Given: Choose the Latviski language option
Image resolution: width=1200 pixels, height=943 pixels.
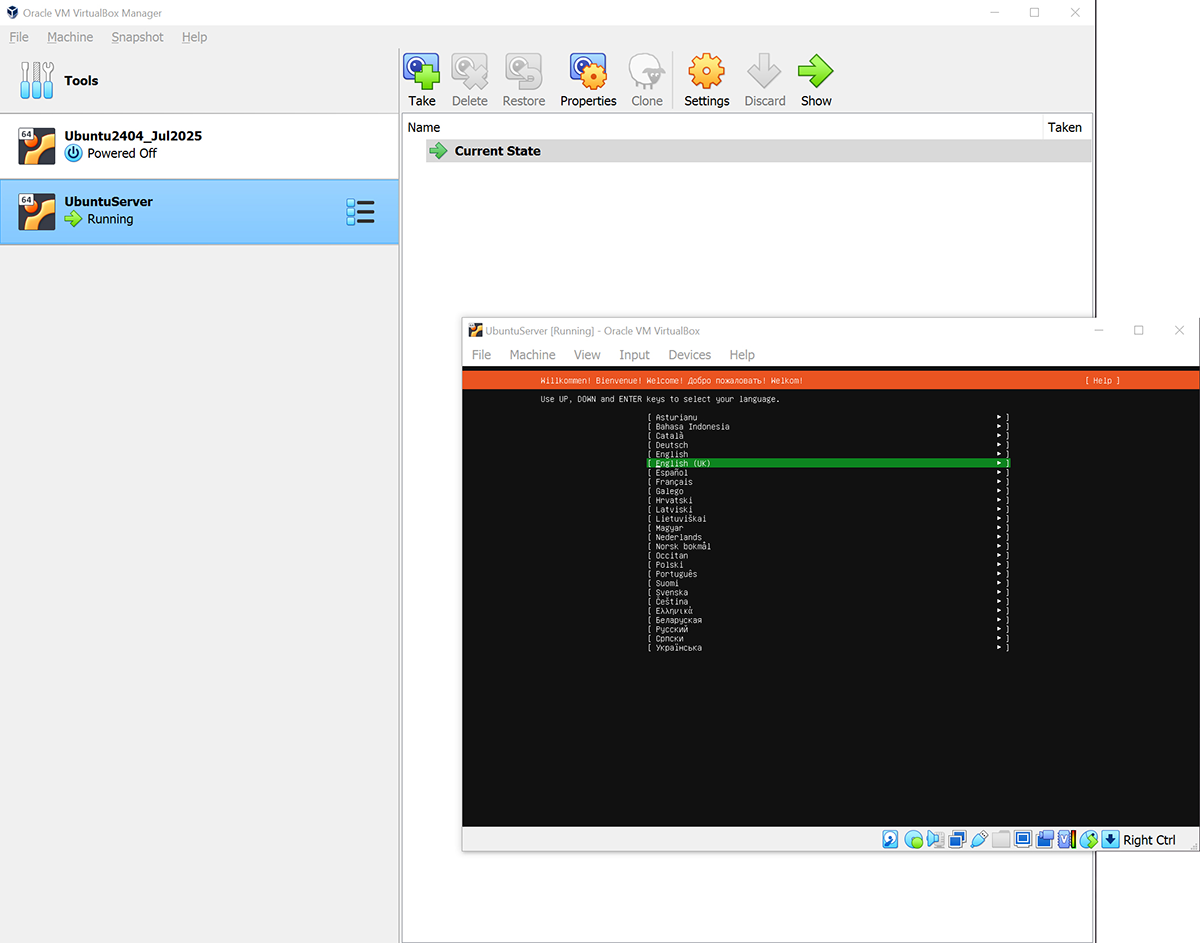Looking at the screenshot, I should [x=828, y=510].
